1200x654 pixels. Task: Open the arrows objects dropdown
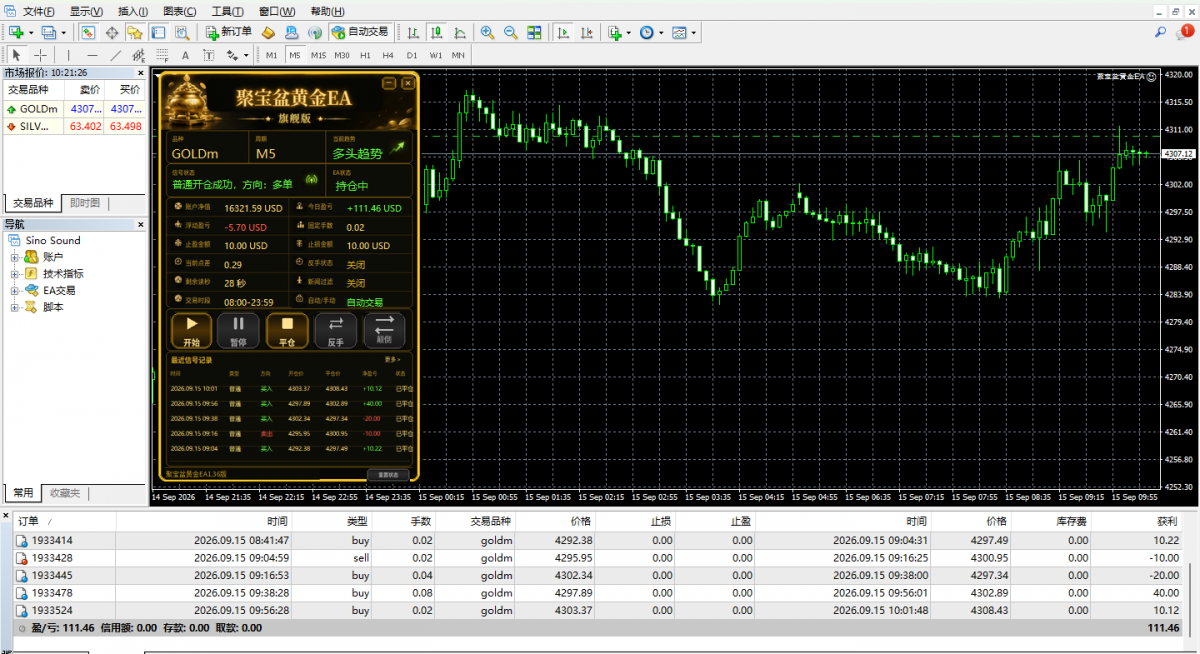tap(247, 55)
